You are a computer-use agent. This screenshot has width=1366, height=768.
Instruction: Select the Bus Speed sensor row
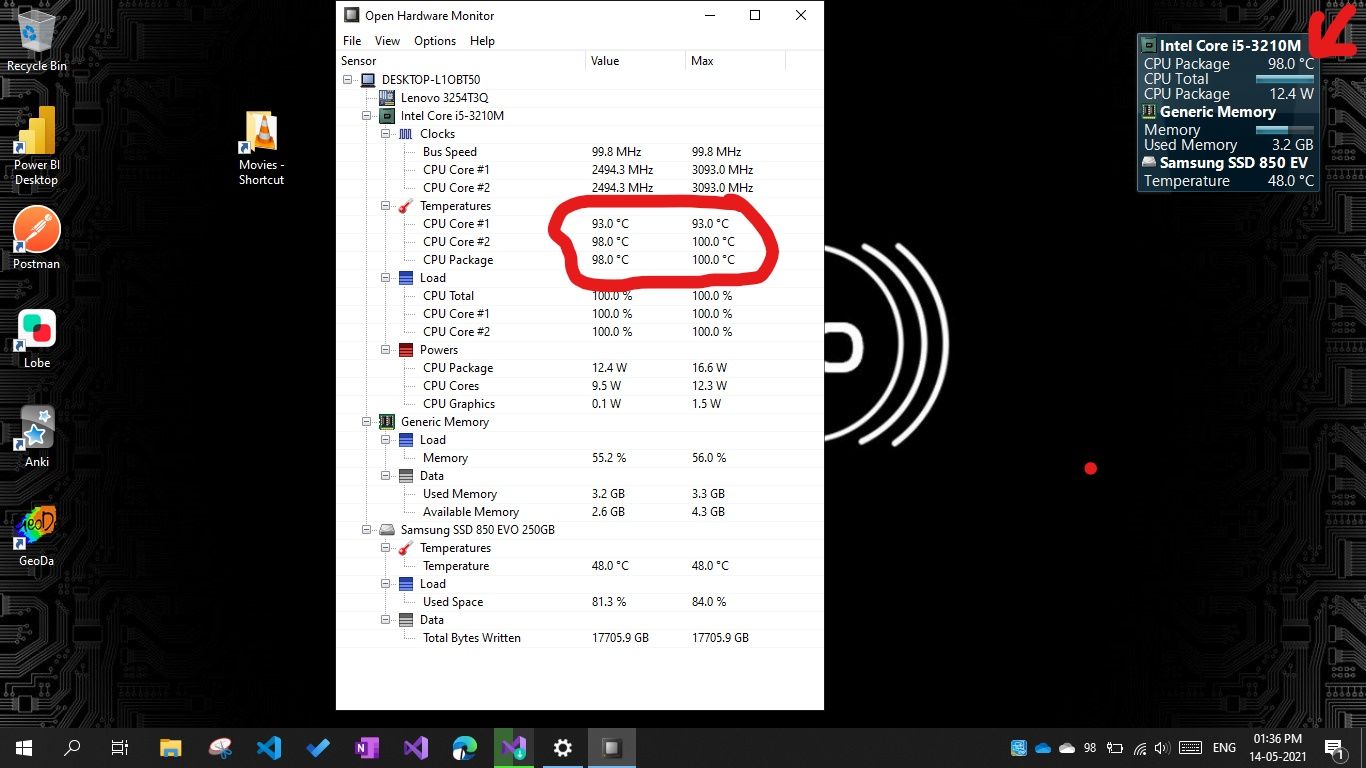(x=580, y=152)
